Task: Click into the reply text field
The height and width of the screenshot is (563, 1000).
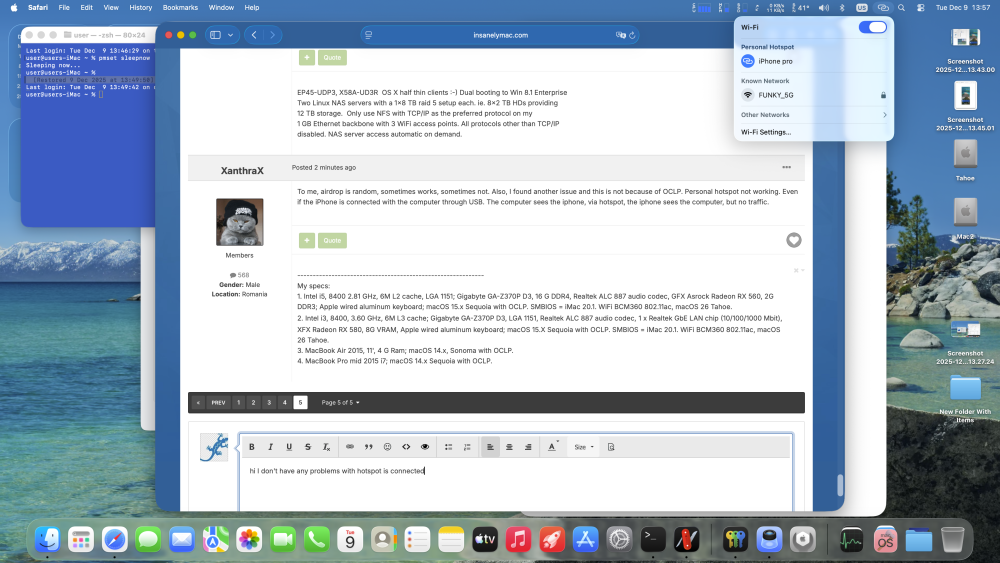Action: 516,485
